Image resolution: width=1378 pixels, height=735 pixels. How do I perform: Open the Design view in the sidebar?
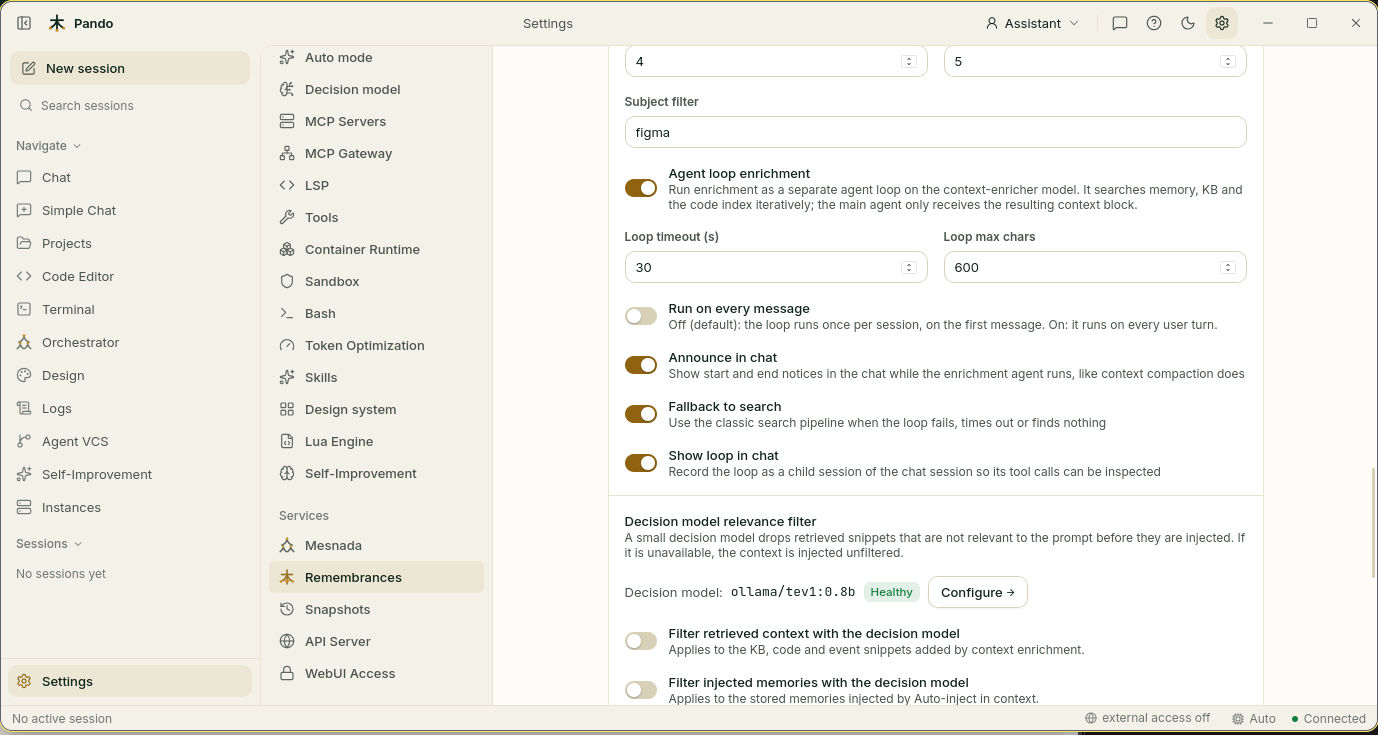130,375
